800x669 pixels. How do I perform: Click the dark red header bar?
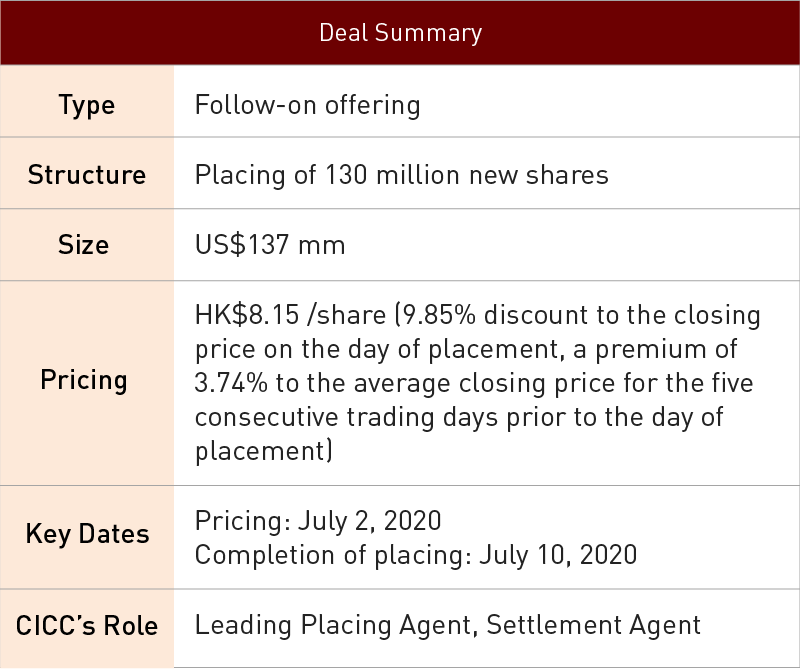pos(650,33)
